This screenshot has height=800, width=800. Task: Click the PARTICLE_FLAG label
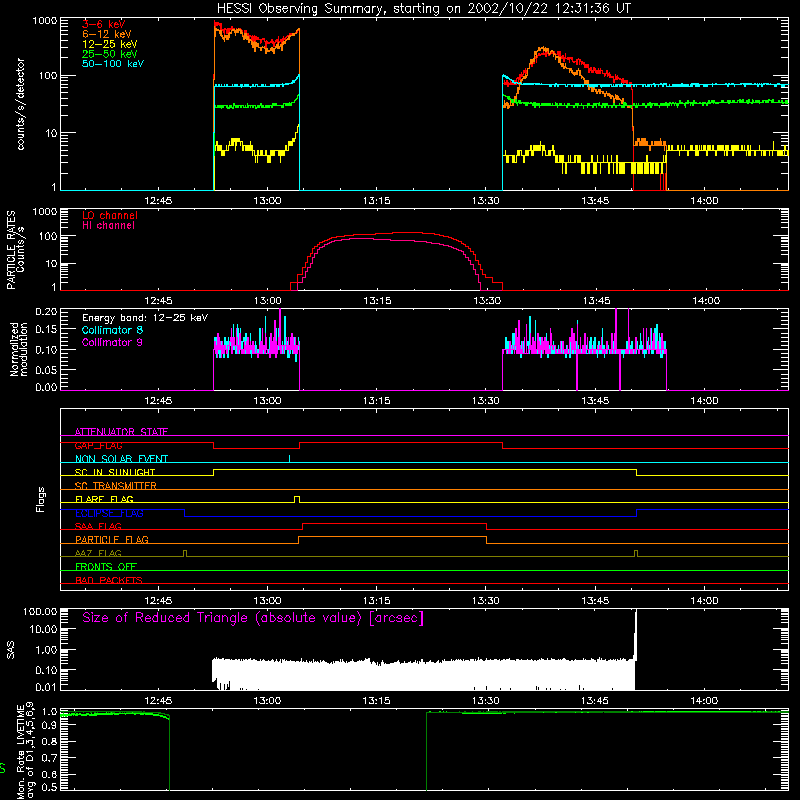[112, 539]
